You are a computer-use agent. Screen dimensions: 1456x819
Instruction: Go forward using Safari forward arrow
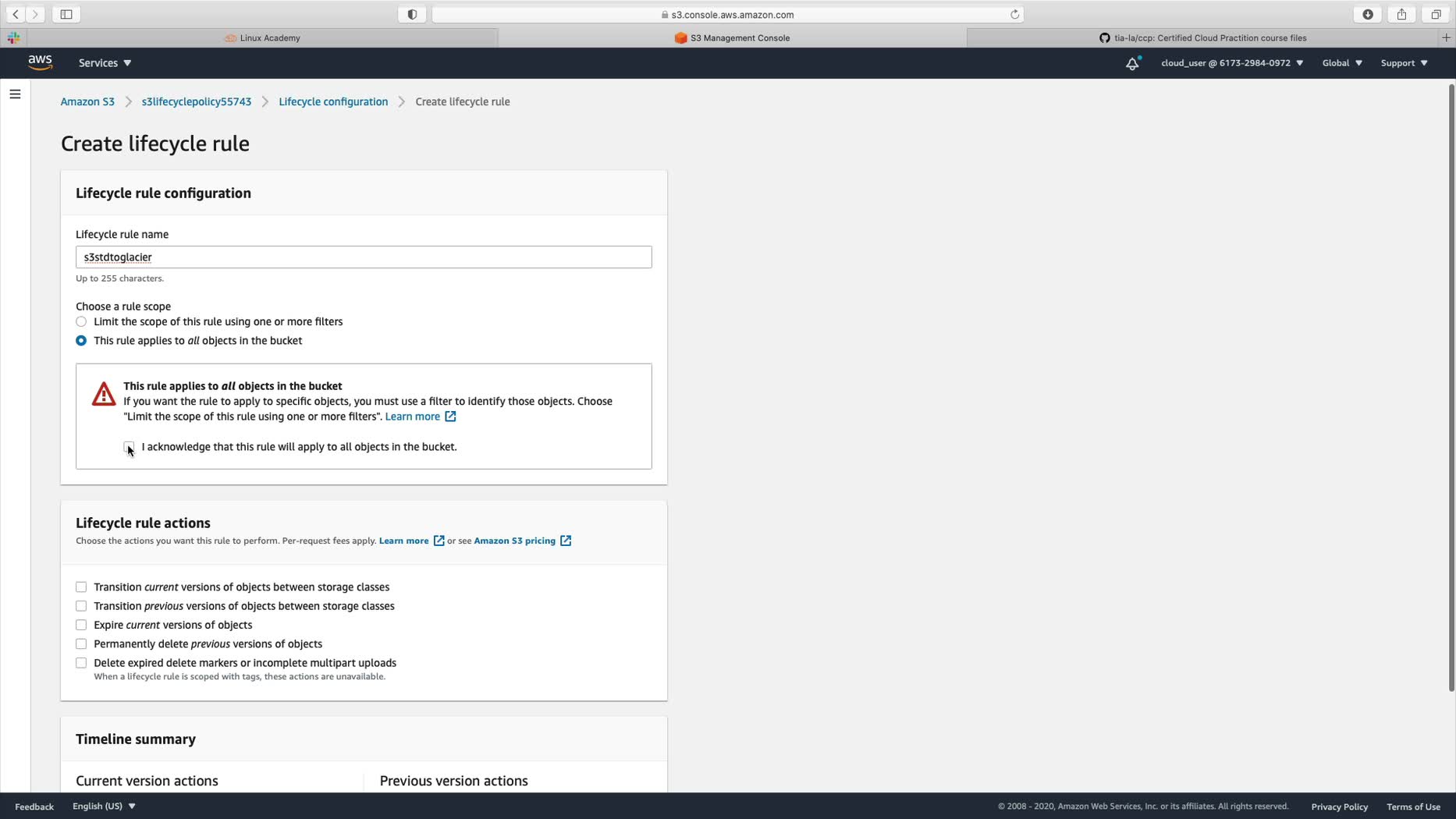[35, 14]
